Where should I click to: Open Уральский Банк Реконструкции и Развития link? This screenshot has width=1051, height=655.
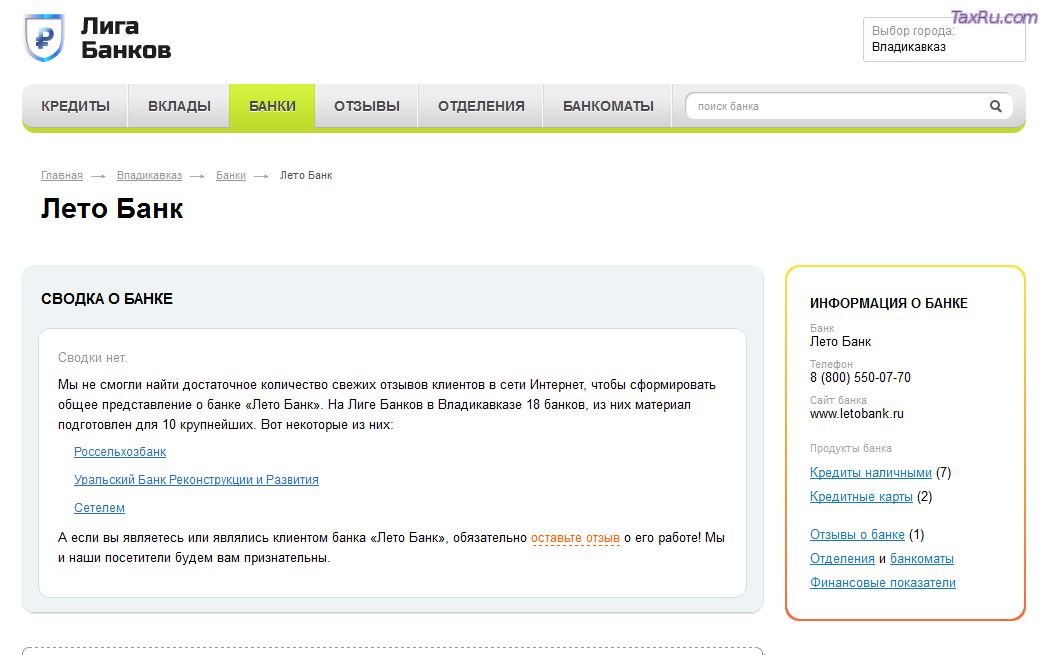(196, 480)
